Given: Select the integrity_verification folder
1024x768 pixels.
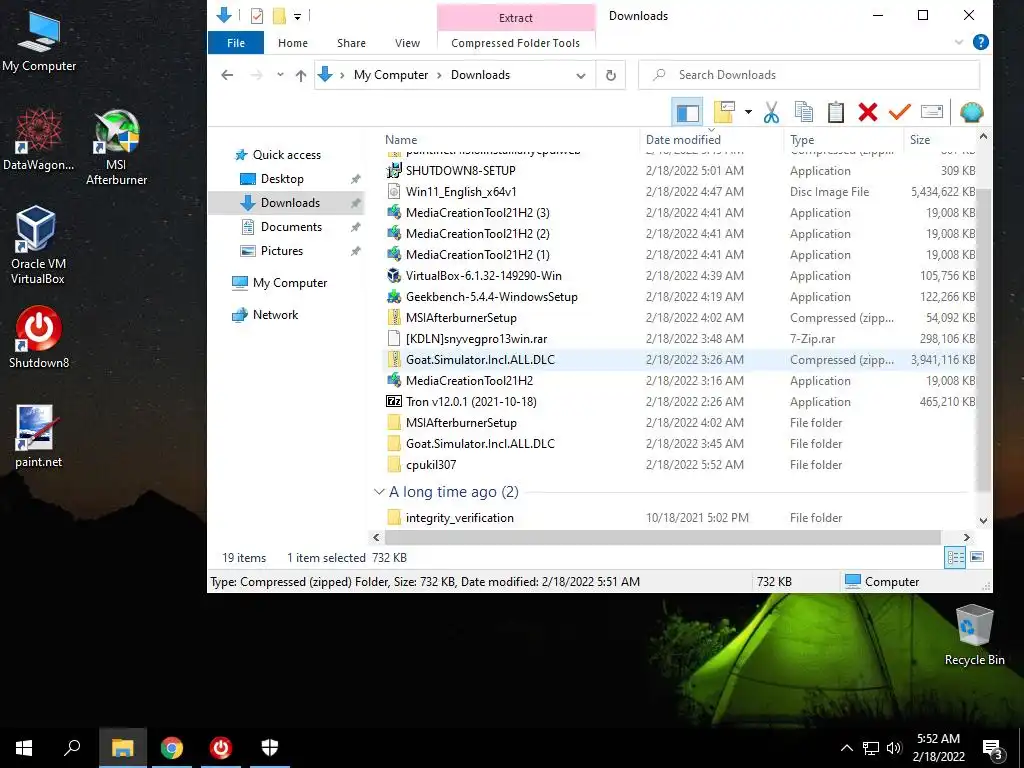Looking at the screenshot, I should point(459,518).
